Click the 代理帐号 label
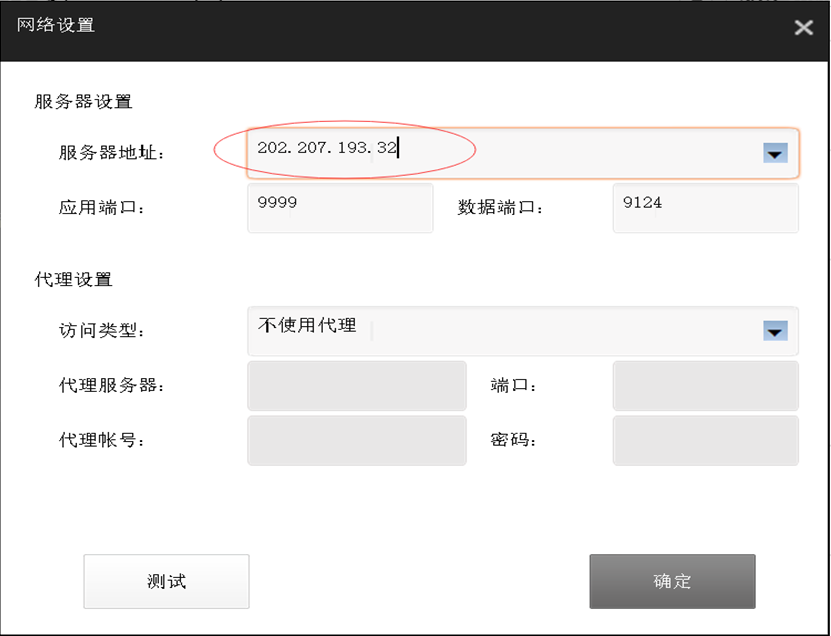Viewport: 831px width, 636px height. pos(102,440)
